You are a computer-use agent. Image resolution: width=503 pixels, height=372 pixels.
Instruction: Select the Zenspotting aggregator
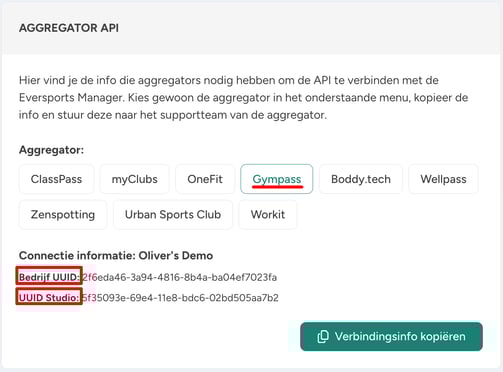[x=63, y=214]
